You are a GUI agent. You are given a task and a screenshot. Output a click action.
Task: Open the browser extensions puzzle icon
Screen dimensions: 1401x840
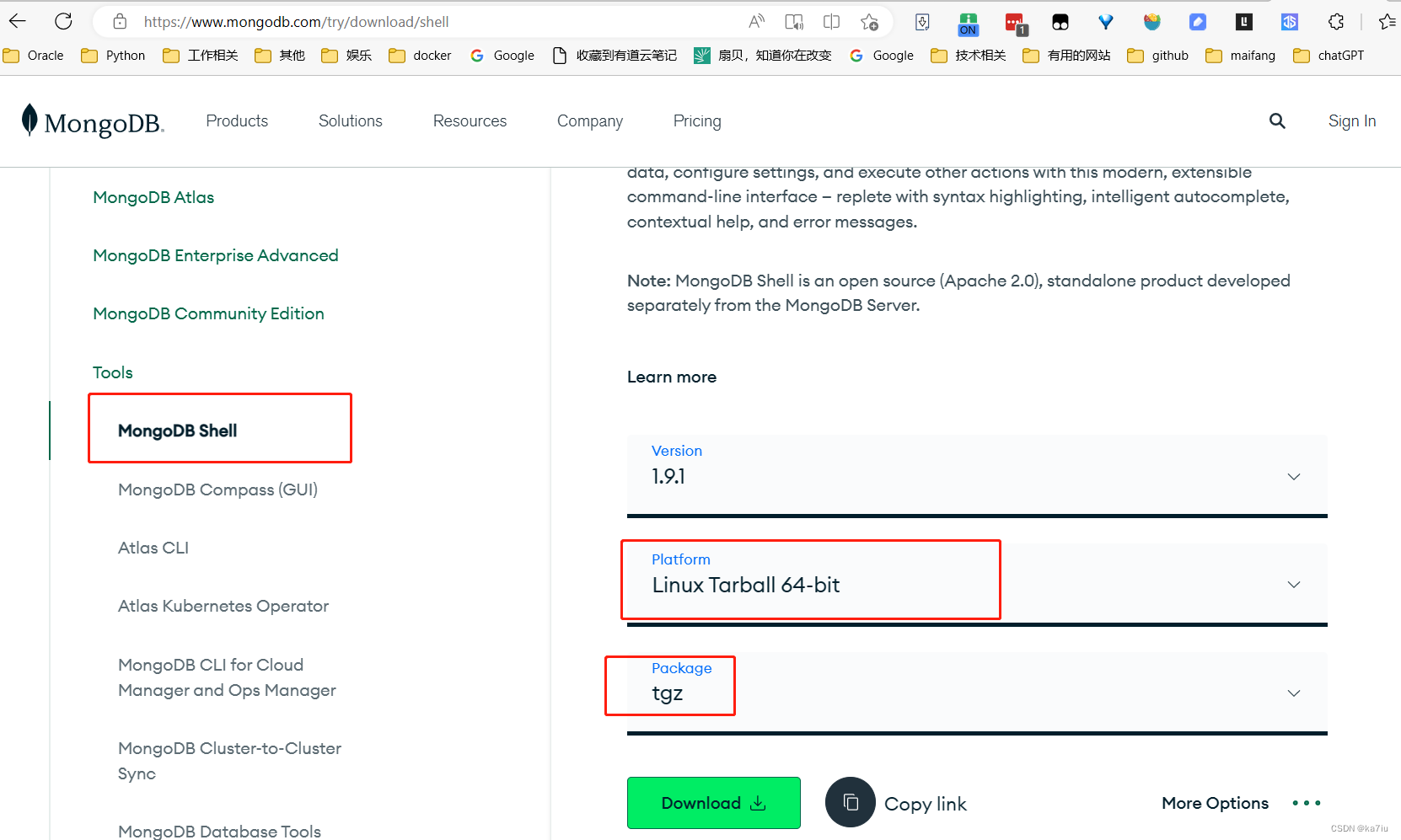pyautogui.click(x=1336, y=21)
